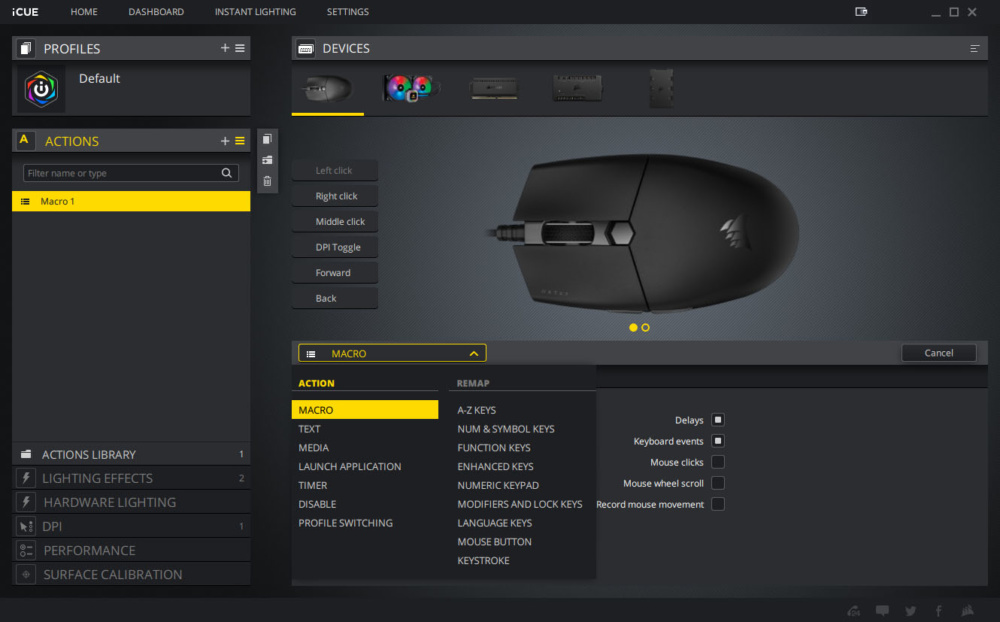Open the Twitter icon
Screen dimensions: 1000x622
coord(911,611)
